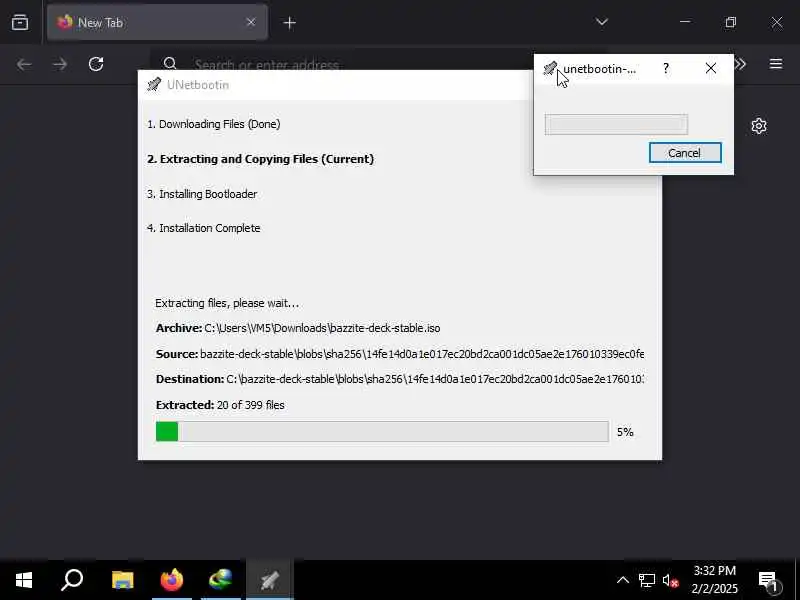This screenshot has height=600, width=800.
Task: Open File Explorer from the taskbar
Action: point(122,580)
